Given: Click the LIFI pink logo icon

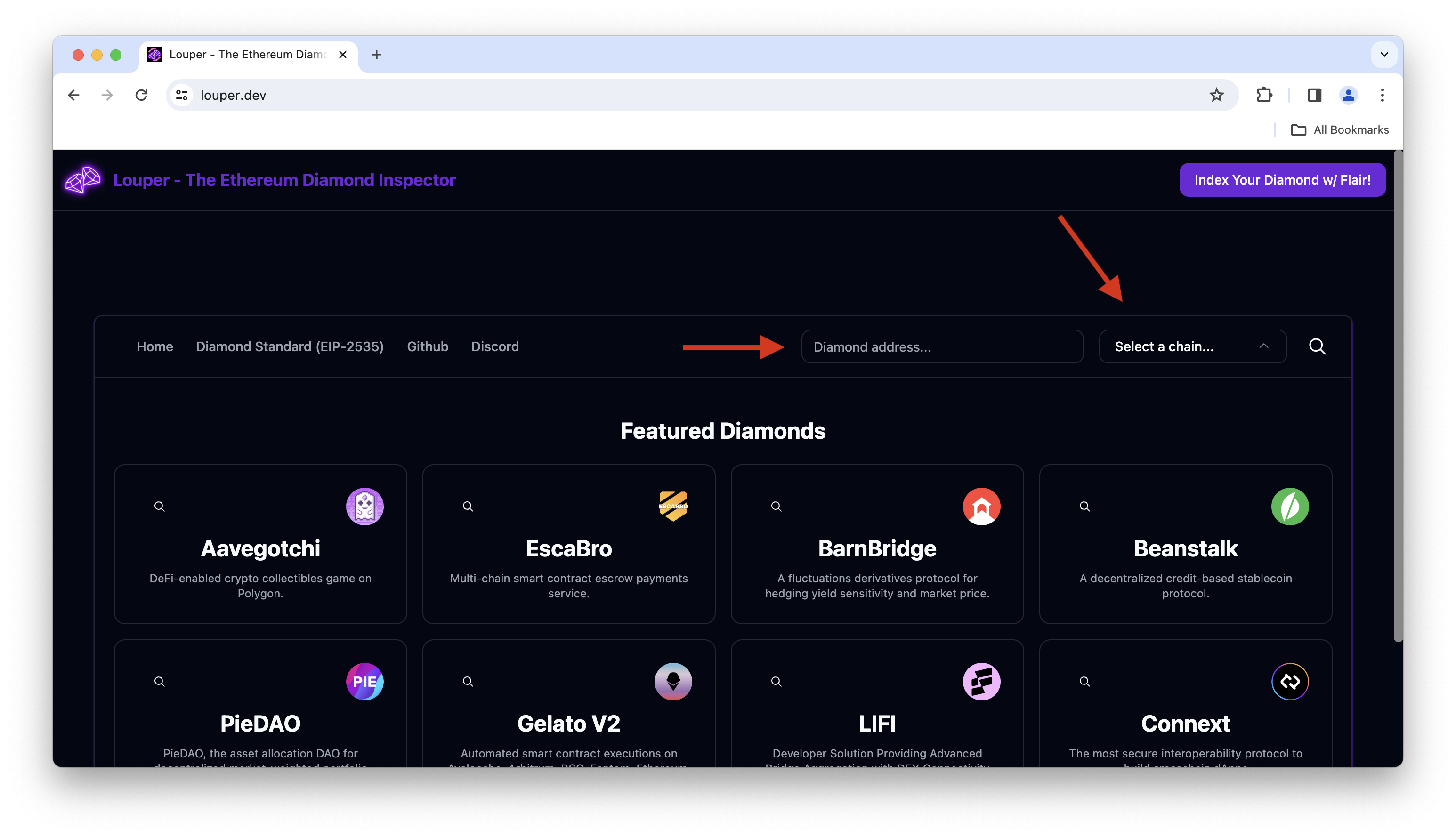Looking at the screenshot, I should tap(981, 682).
